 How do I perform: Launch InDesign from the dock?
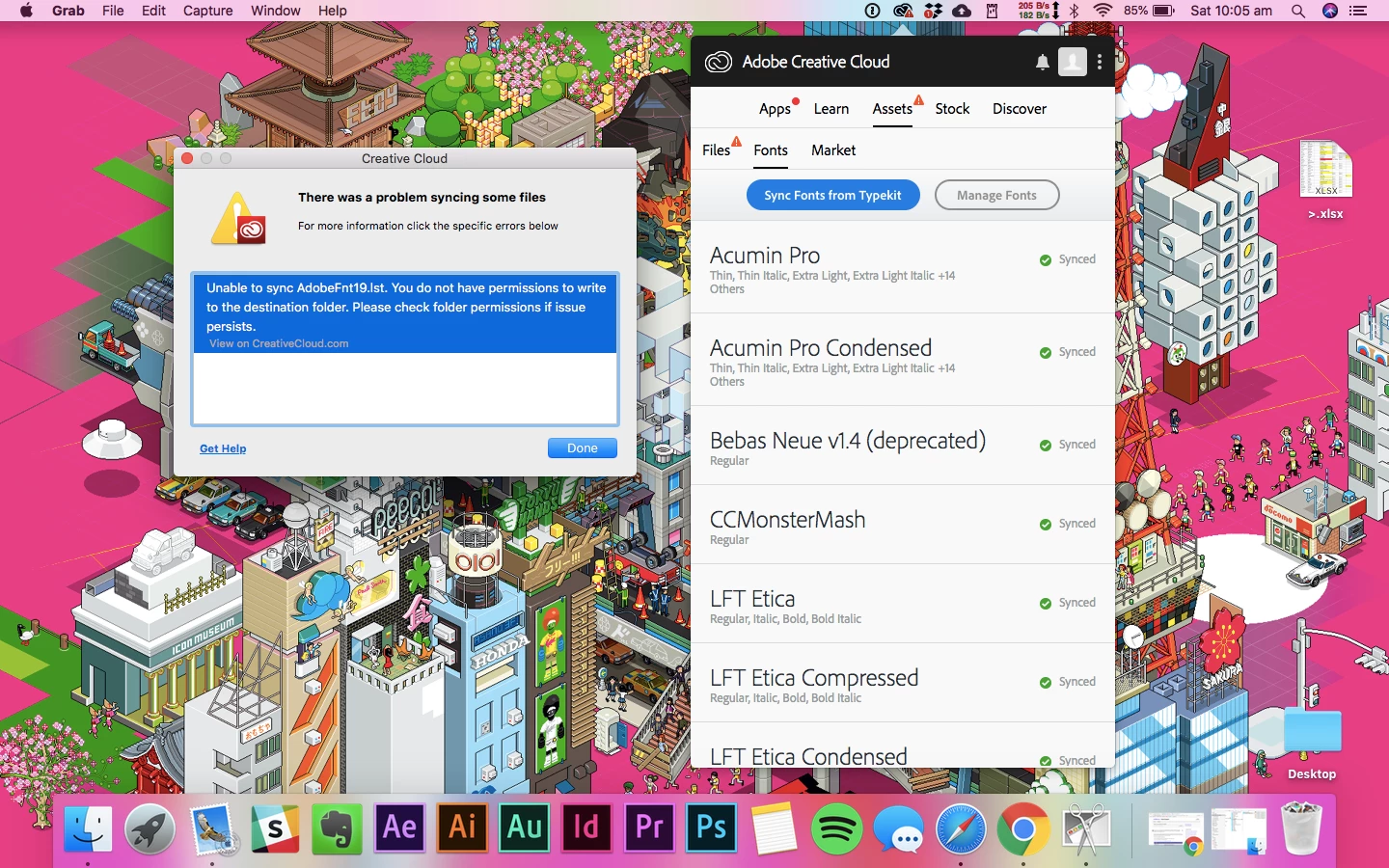pyautogui.click(x=586, y=827)
